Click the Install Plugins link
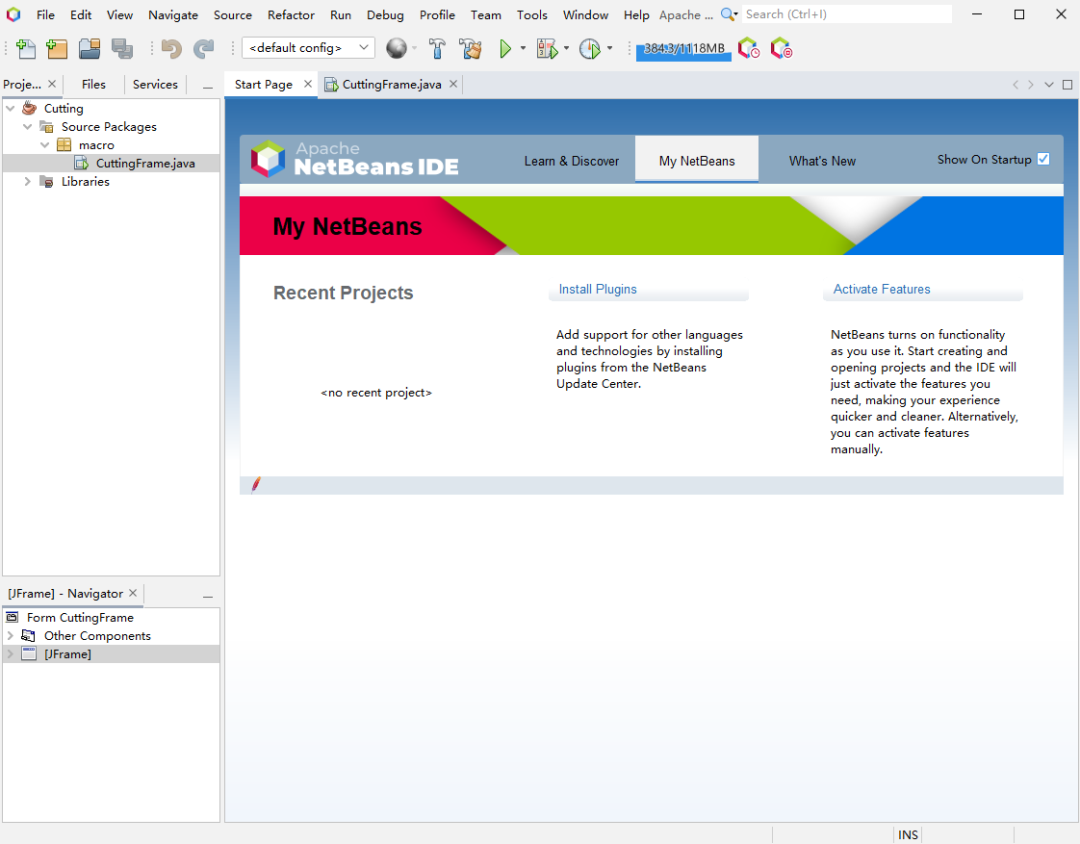Screen dimensions: 1080x844 [x=597, y=289]
